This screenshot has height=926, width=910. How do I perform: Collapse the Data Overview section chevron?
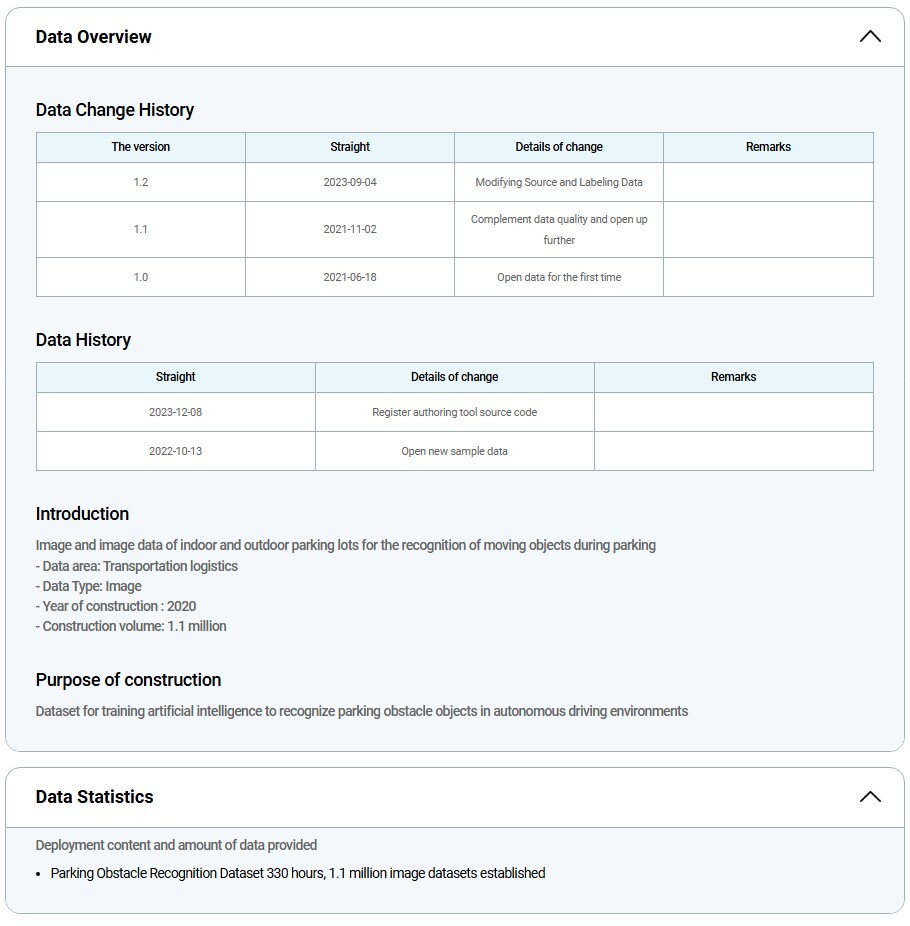coord(870,37)
